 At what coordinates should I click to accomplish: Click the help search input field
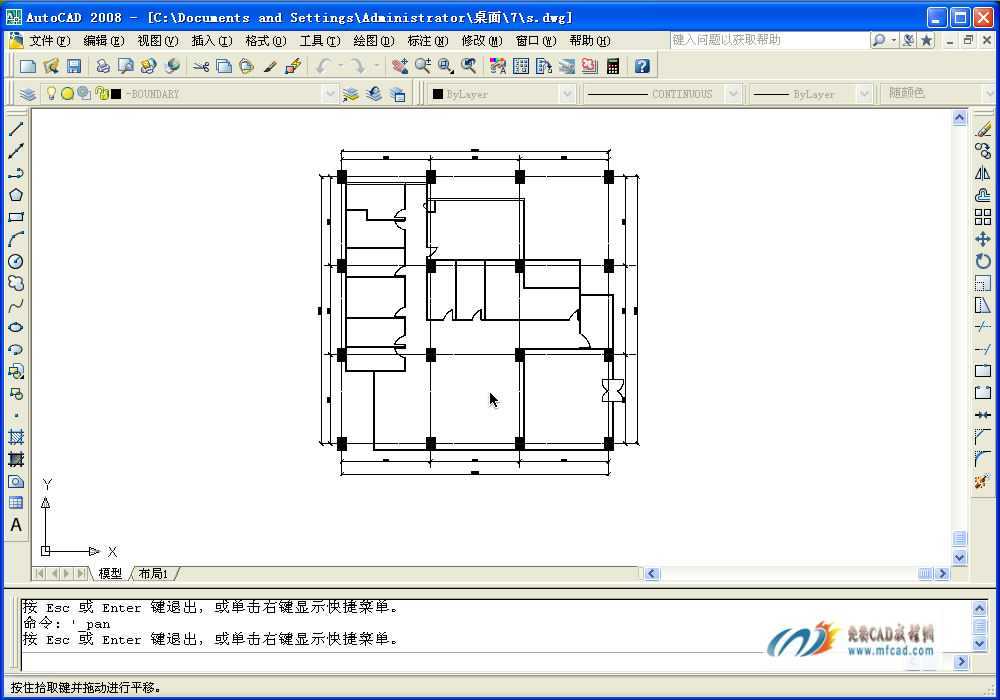(769, 40)
